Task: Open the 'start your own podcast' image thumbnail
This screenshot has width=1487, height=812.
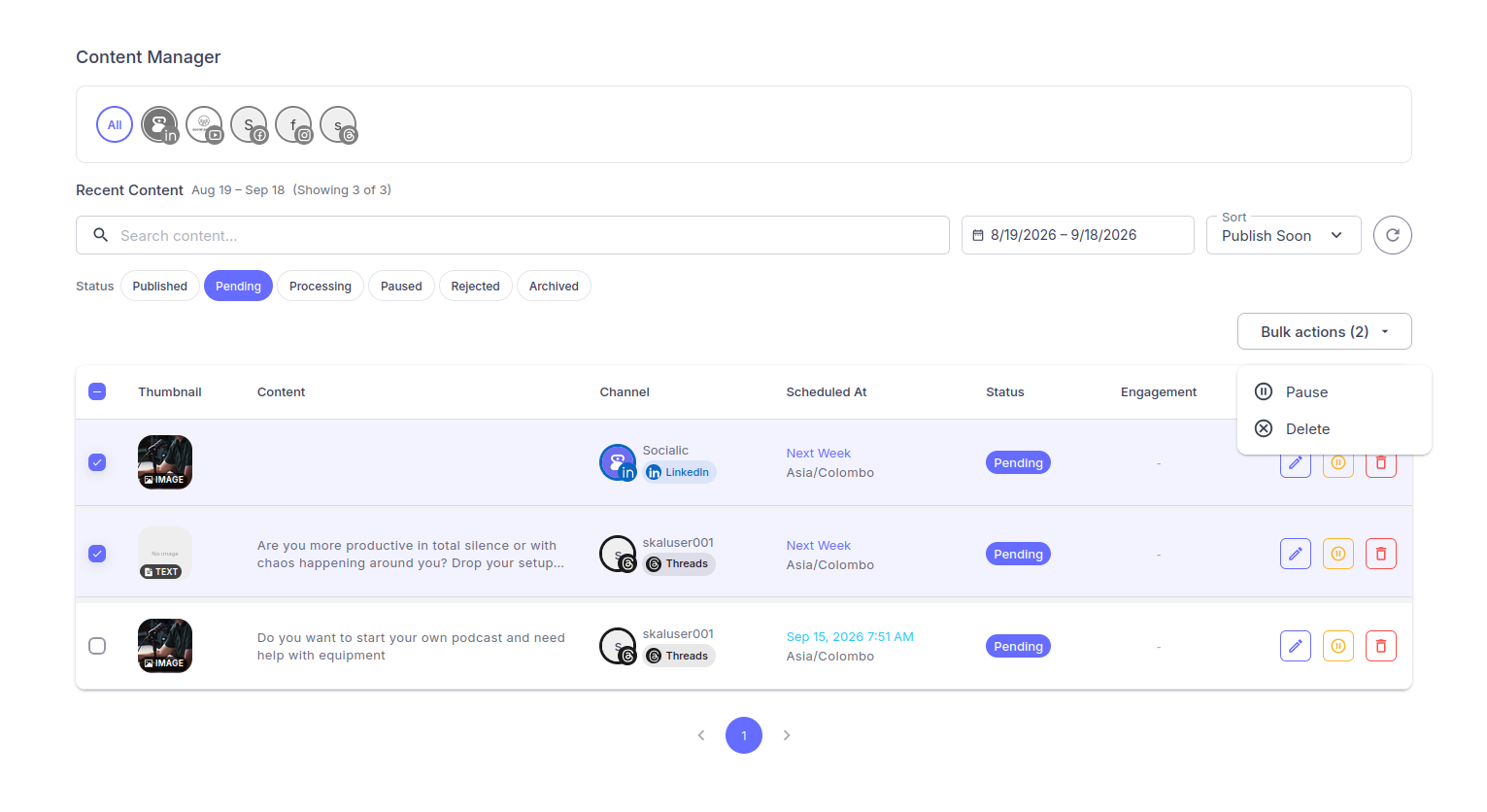Action: point(165,646)
